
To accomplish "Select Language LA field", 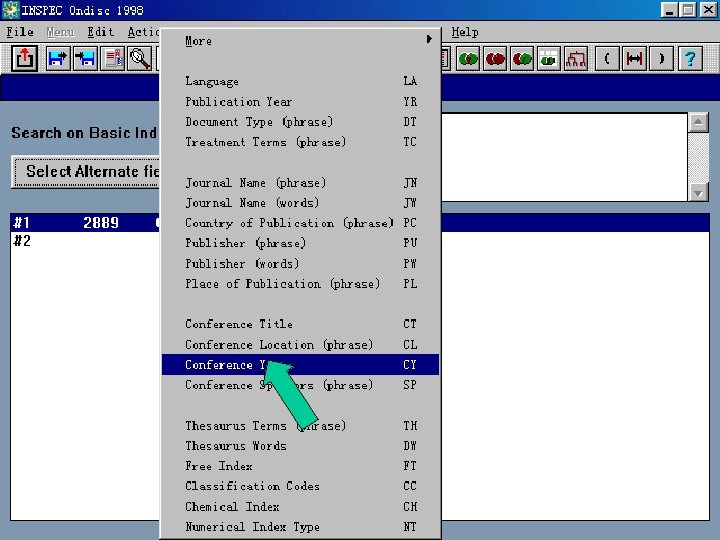I will (300, 81).
